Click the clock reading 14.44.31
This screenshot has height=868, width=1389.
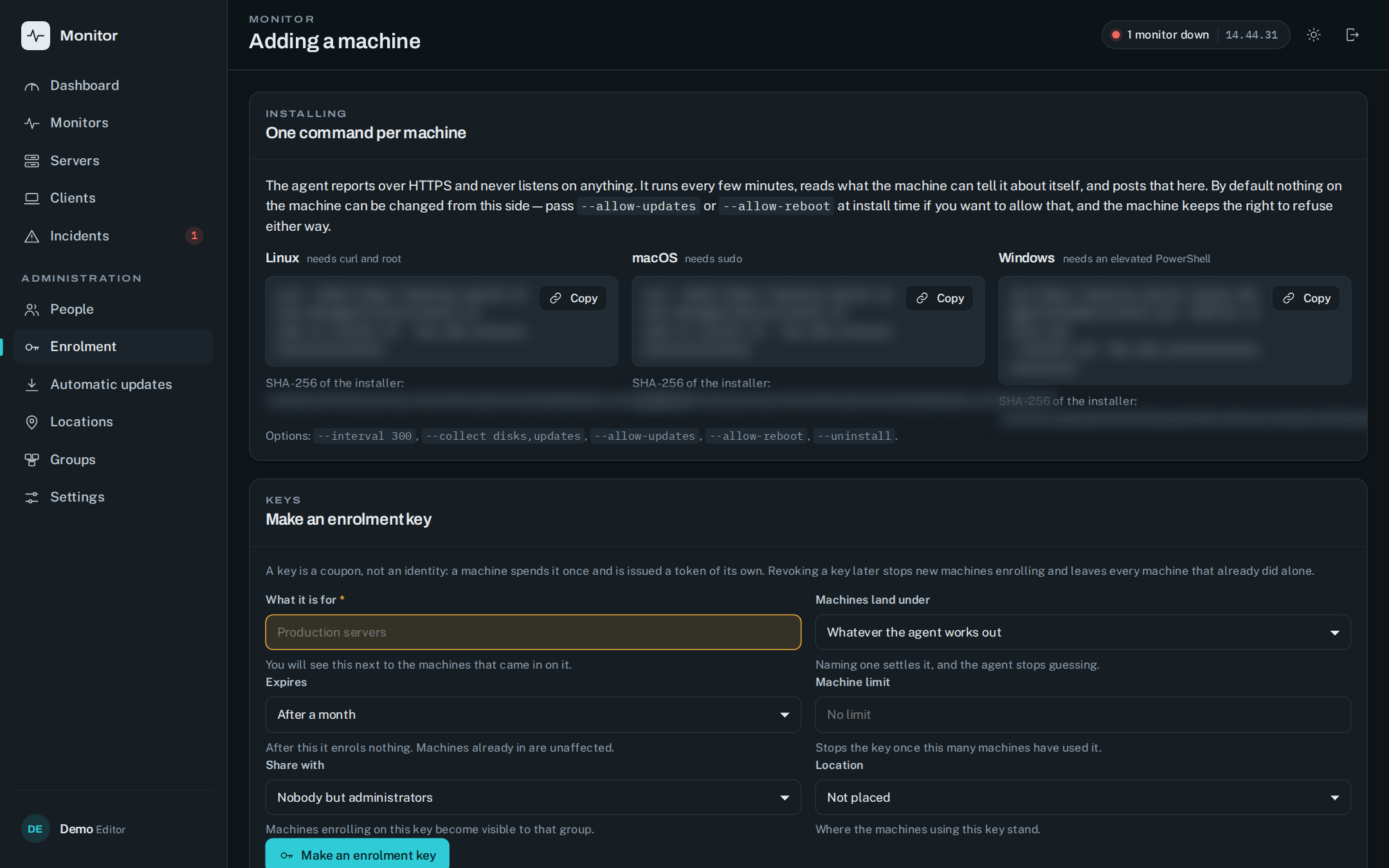1251,35
